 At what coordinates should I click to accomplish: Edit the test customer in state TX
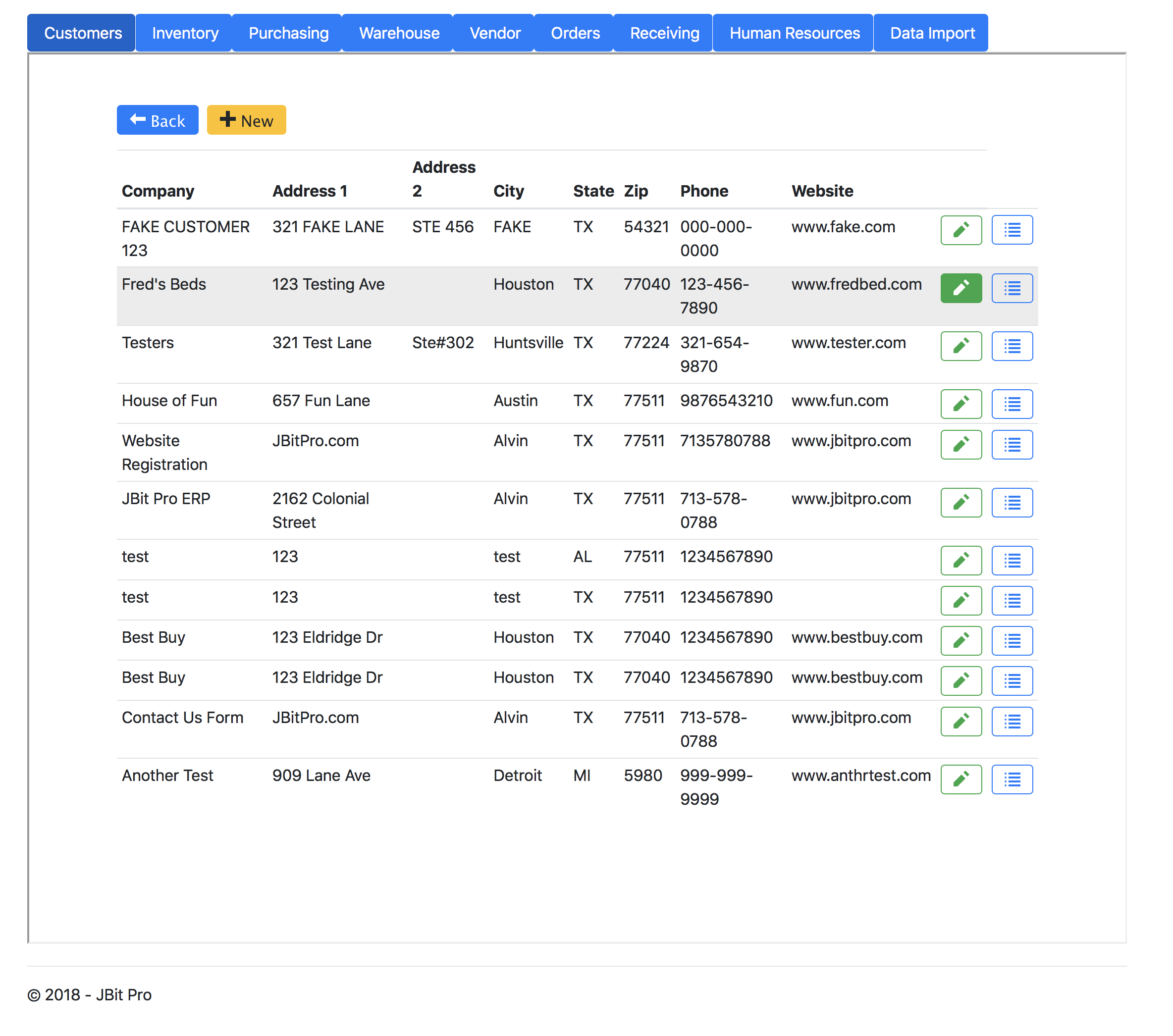coord(961,601)
